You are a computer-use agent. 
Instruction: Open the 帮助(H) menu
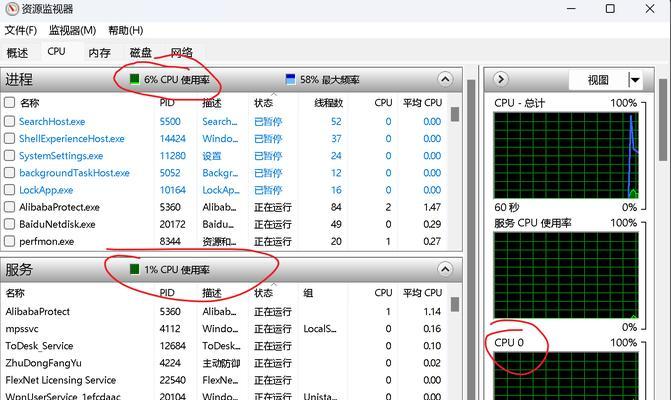(x=125, y=30)
